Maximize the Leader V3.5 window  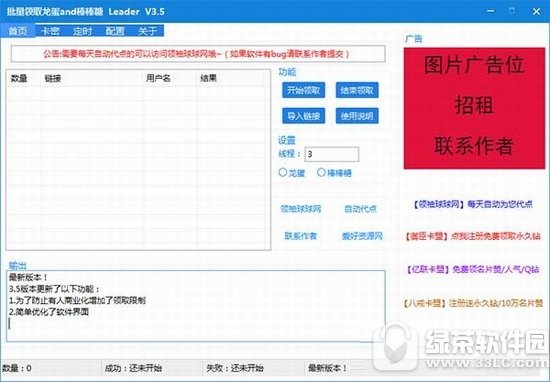click(x=512, y=11)
